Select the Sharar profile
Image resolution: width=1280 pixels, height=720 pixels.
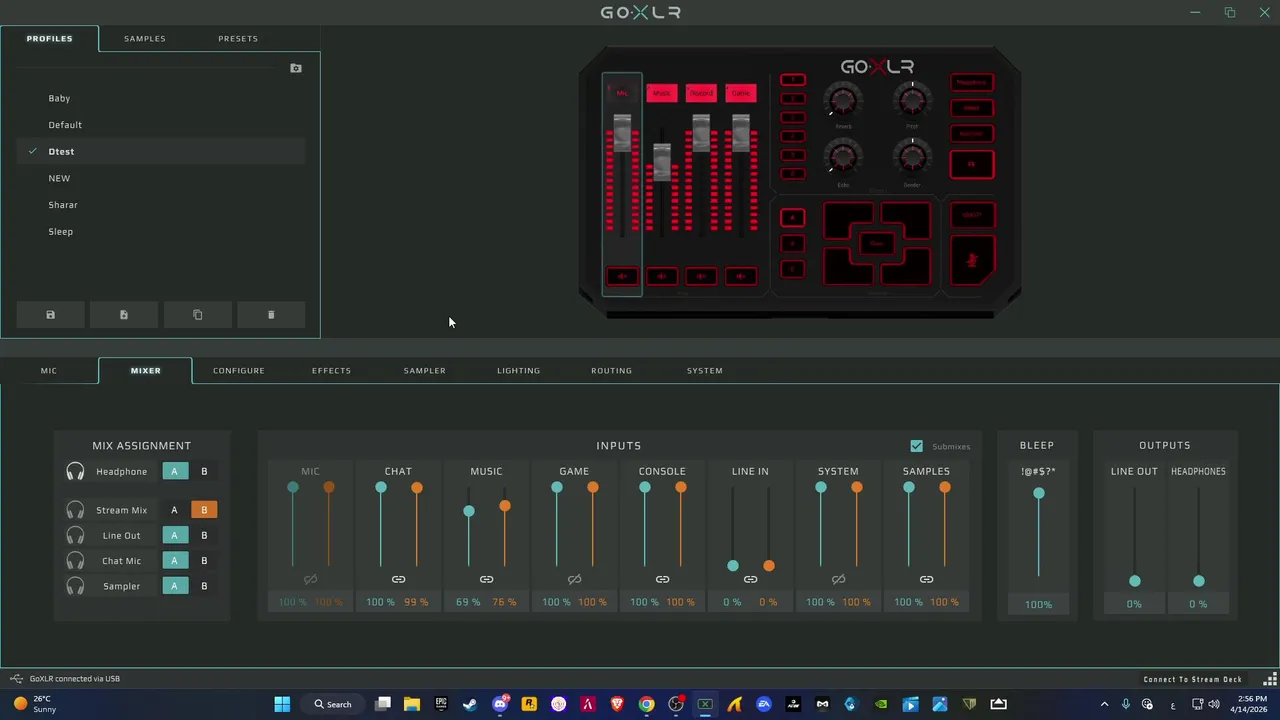pyautogui.click(x=161, y=205)
